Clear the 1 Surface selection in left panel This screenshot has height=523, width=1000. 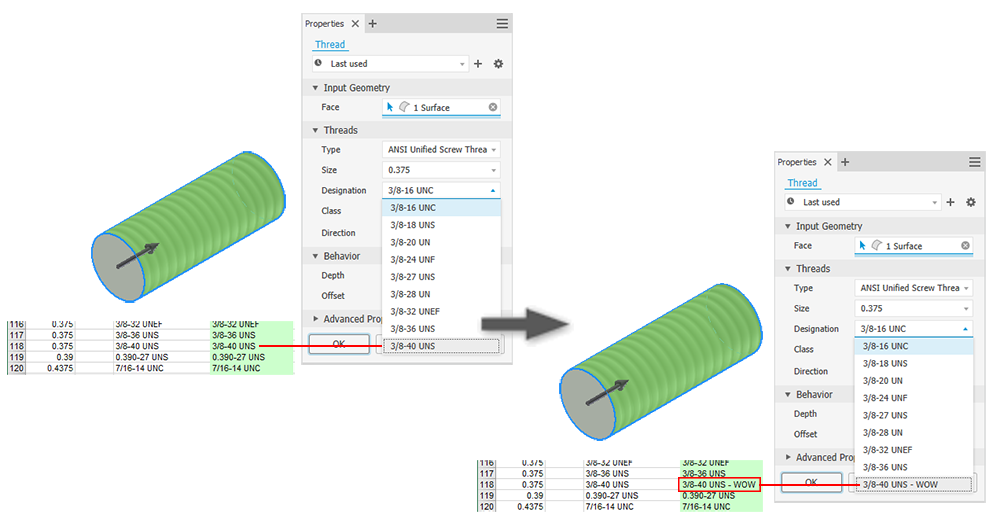(493, 107)
